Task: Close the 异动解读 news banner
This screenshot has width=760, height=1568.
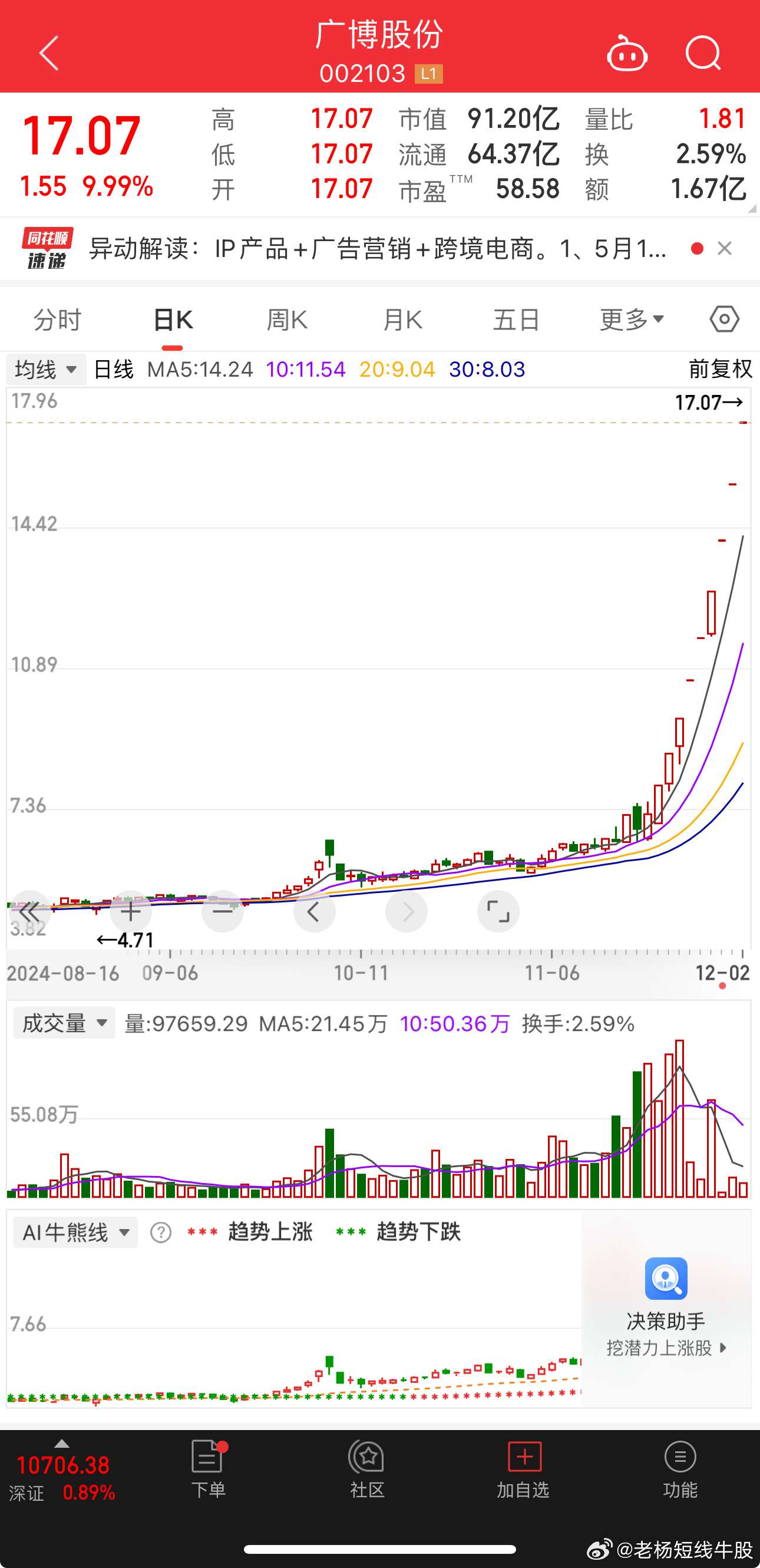Action: (x=724, y=248)
